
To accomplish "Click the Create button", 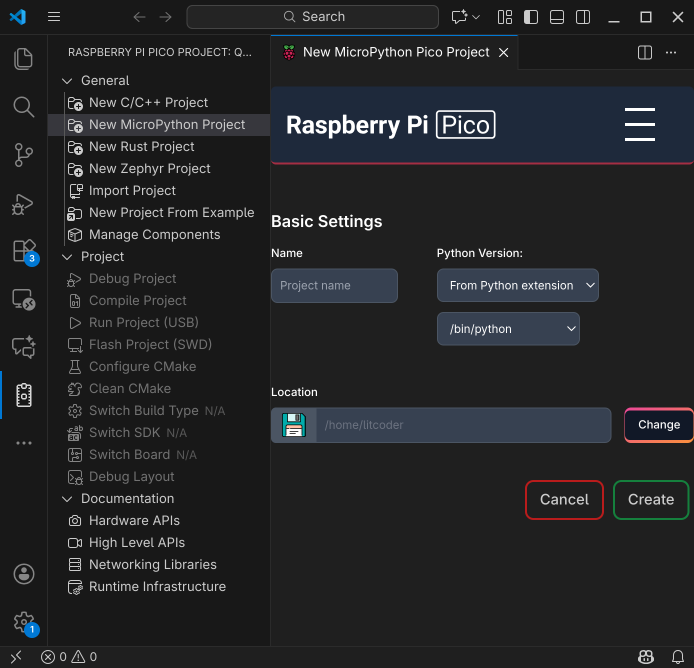I will coord(650,500).
